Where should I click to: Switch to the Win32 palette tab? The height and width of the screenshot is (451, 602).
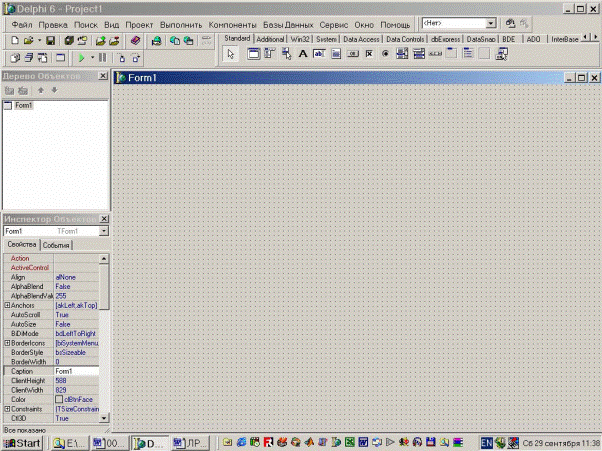300,39
